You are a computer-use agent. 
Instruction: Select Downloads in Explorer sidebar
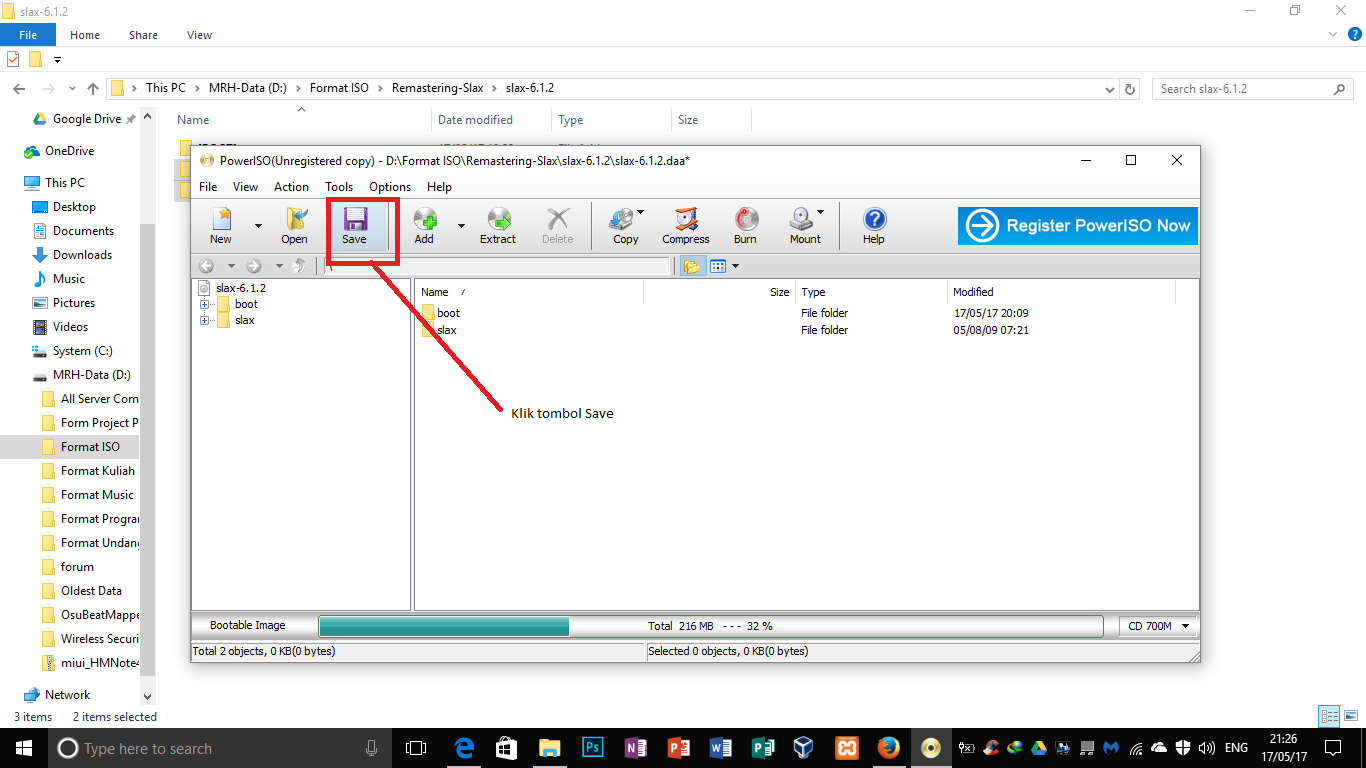pos(82,255)
